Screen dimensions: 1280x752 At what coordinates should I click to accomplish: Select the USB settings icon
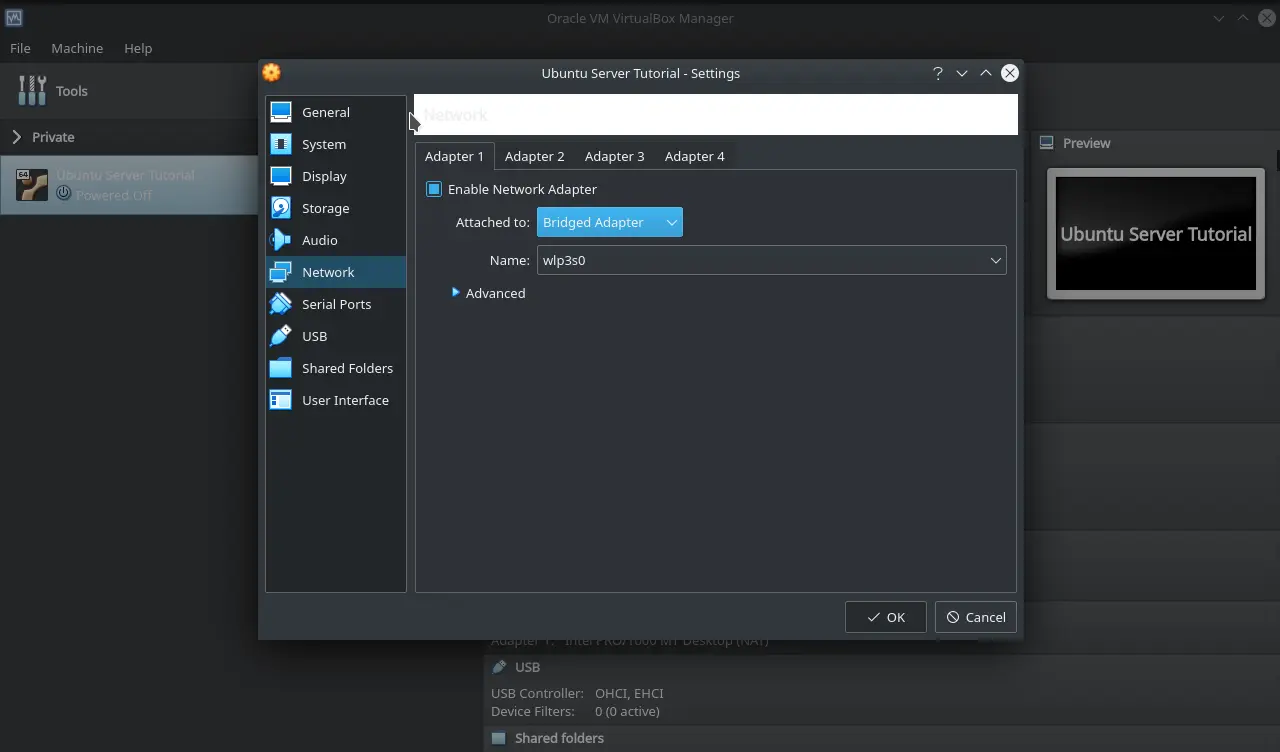[281, 336]
